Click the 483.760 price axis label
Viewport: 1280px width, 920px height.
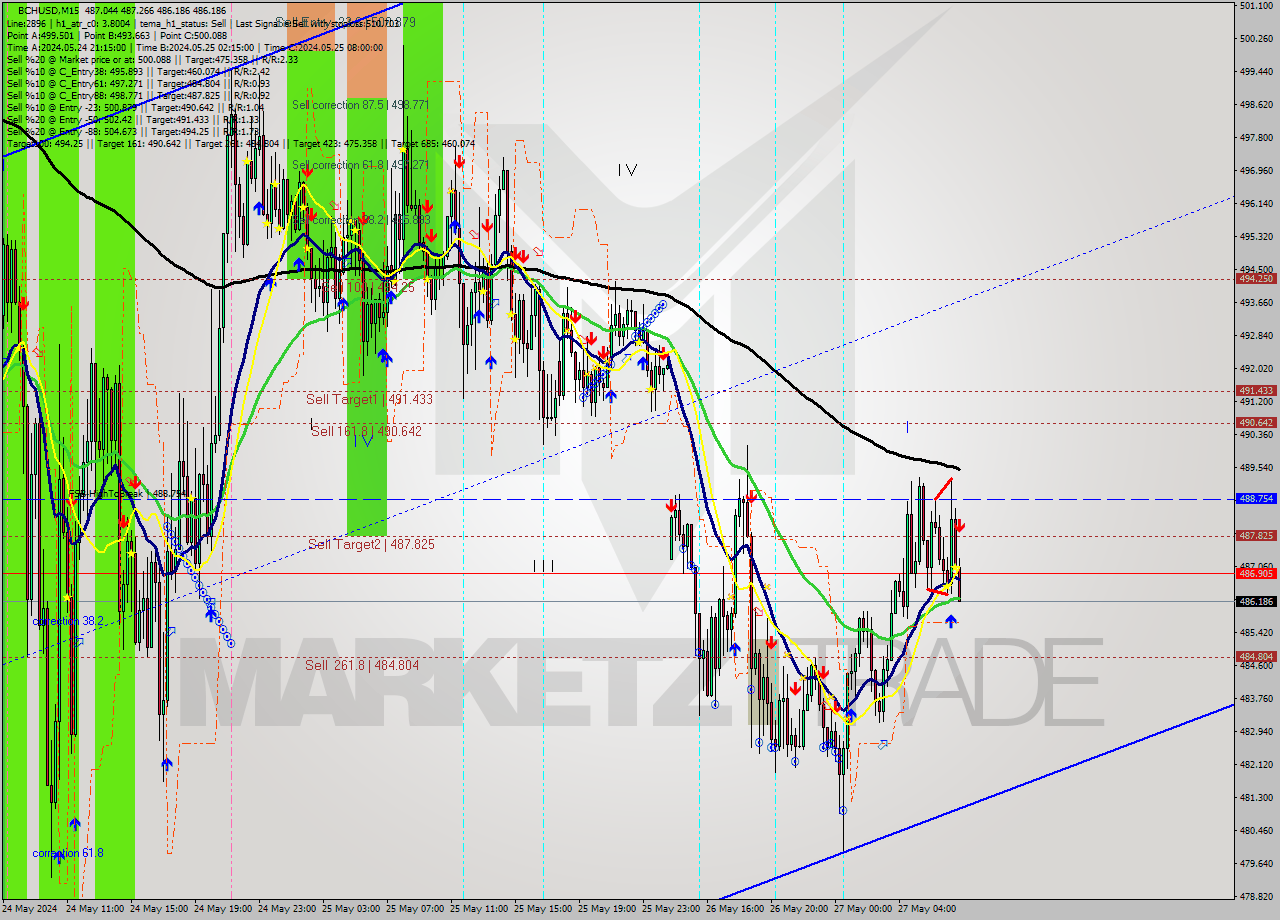pyautogui.click(x=1256, y=698)
